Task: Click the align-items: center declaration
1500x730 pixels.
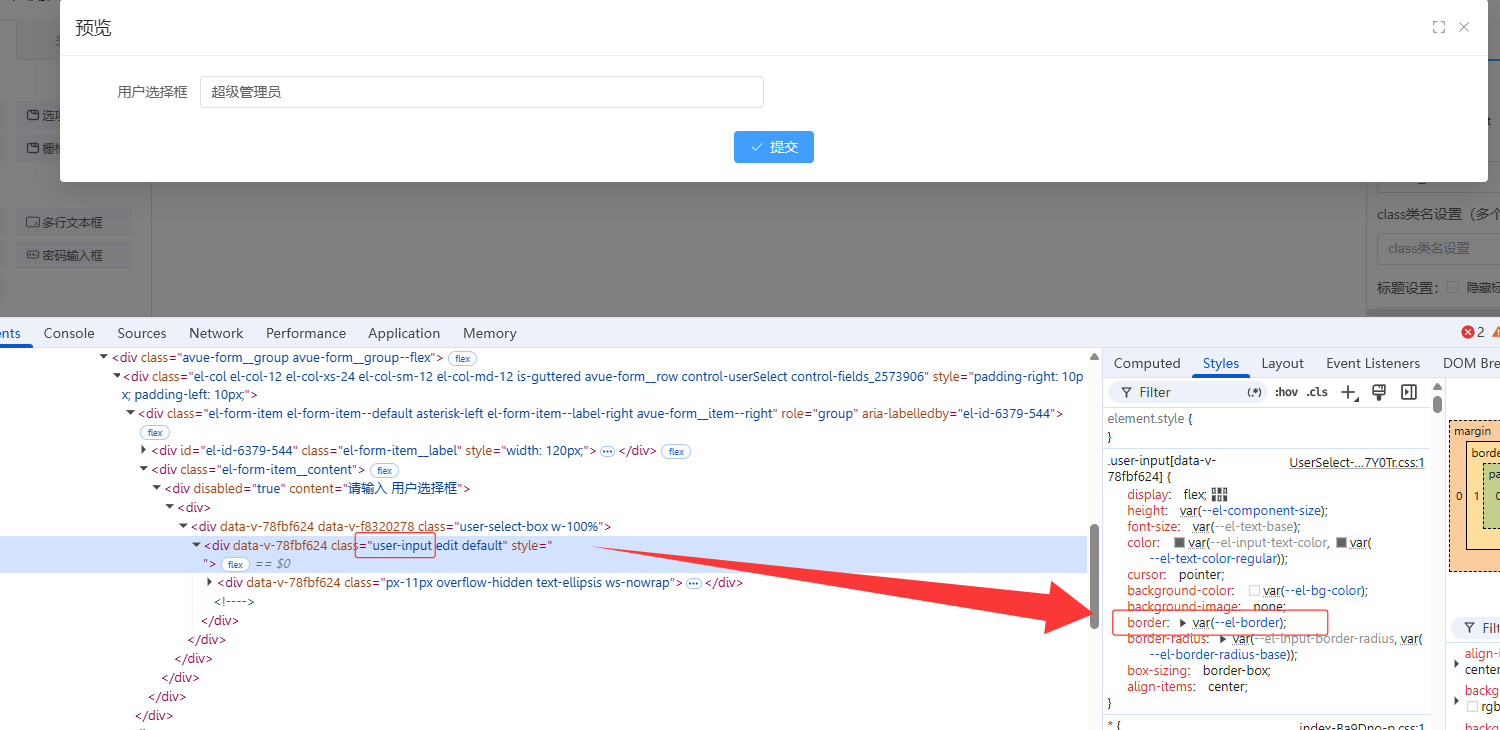Action: pyautogui.click(x=1188, y=687)
